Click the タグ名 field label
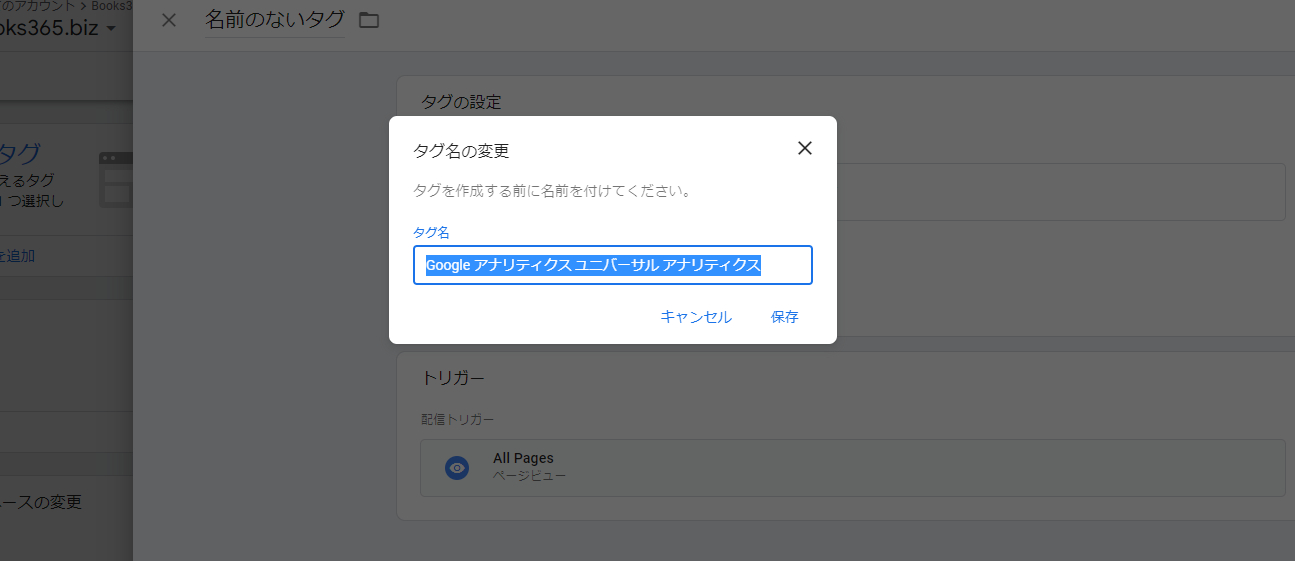1295x561 pixels. (x=431, y=232)
